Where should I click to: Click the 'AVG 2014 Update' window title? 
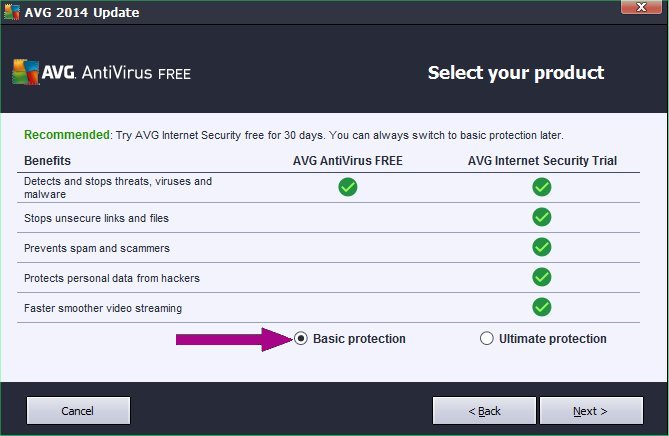click(82, 12)
